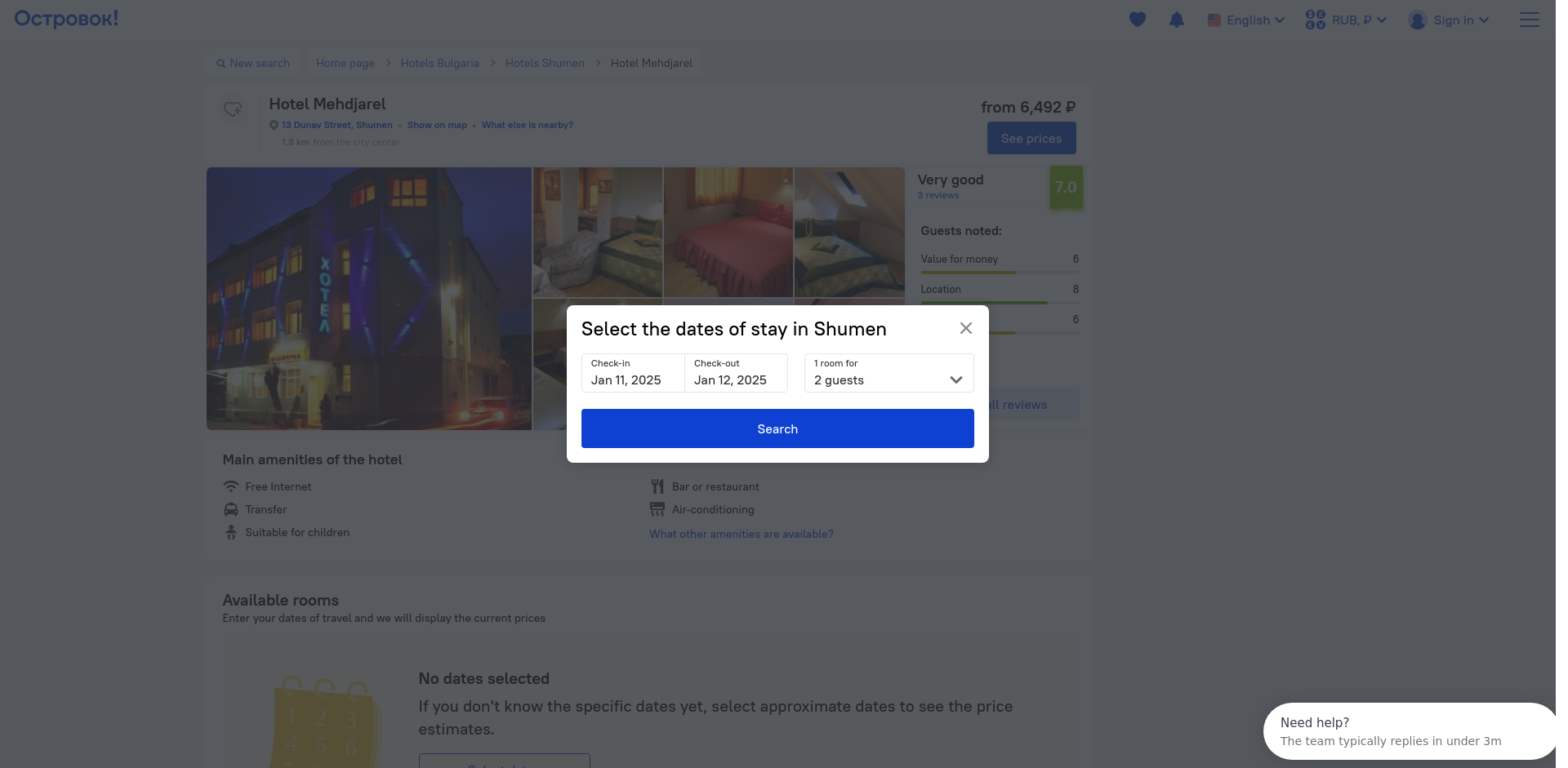Expand the Sign in menu

click(x=1449, y=20)
